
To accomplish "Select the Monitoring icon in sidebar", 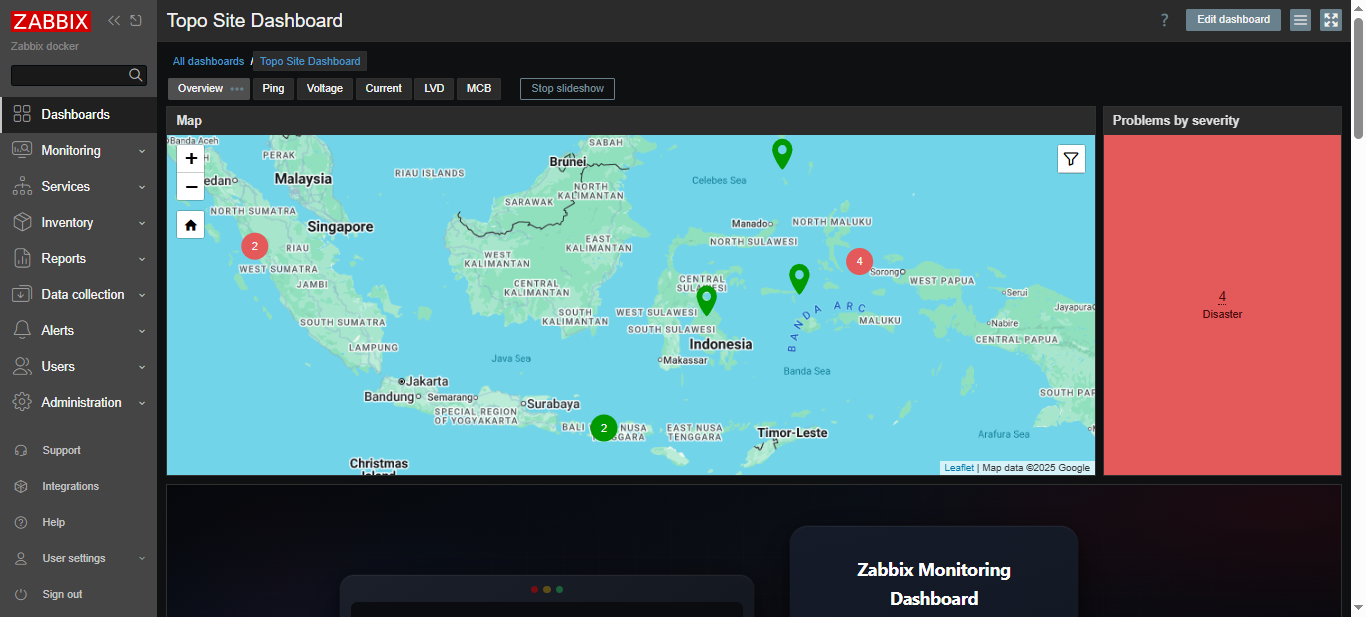I will pyautogui.click(x=22, y=150).
